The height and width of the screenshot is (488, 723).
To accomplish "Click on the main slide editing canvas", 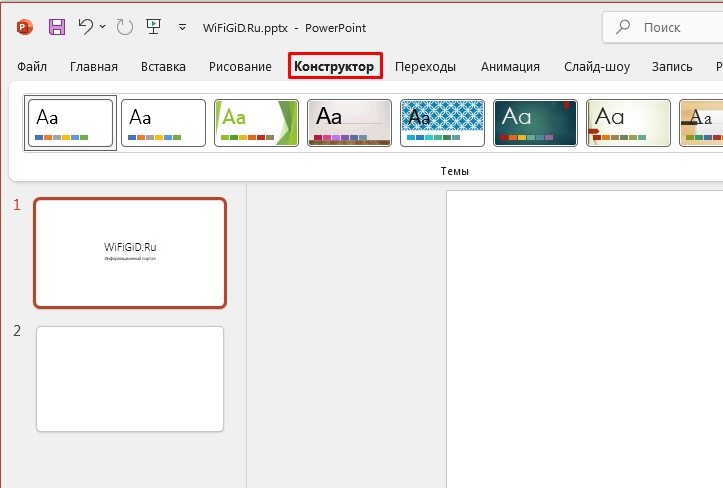I will tap(585, 339).
